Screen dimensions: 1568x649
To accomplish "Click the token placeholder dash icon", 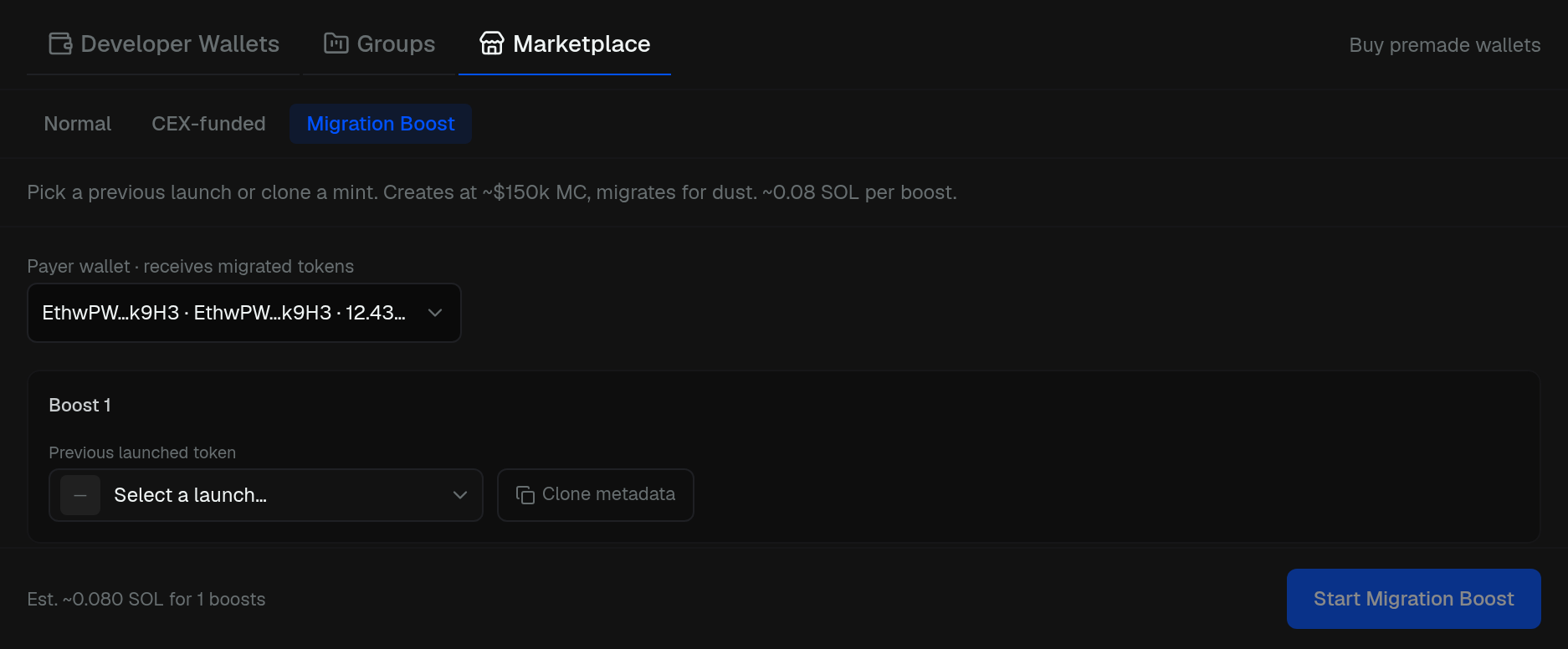I will point(80,495).
